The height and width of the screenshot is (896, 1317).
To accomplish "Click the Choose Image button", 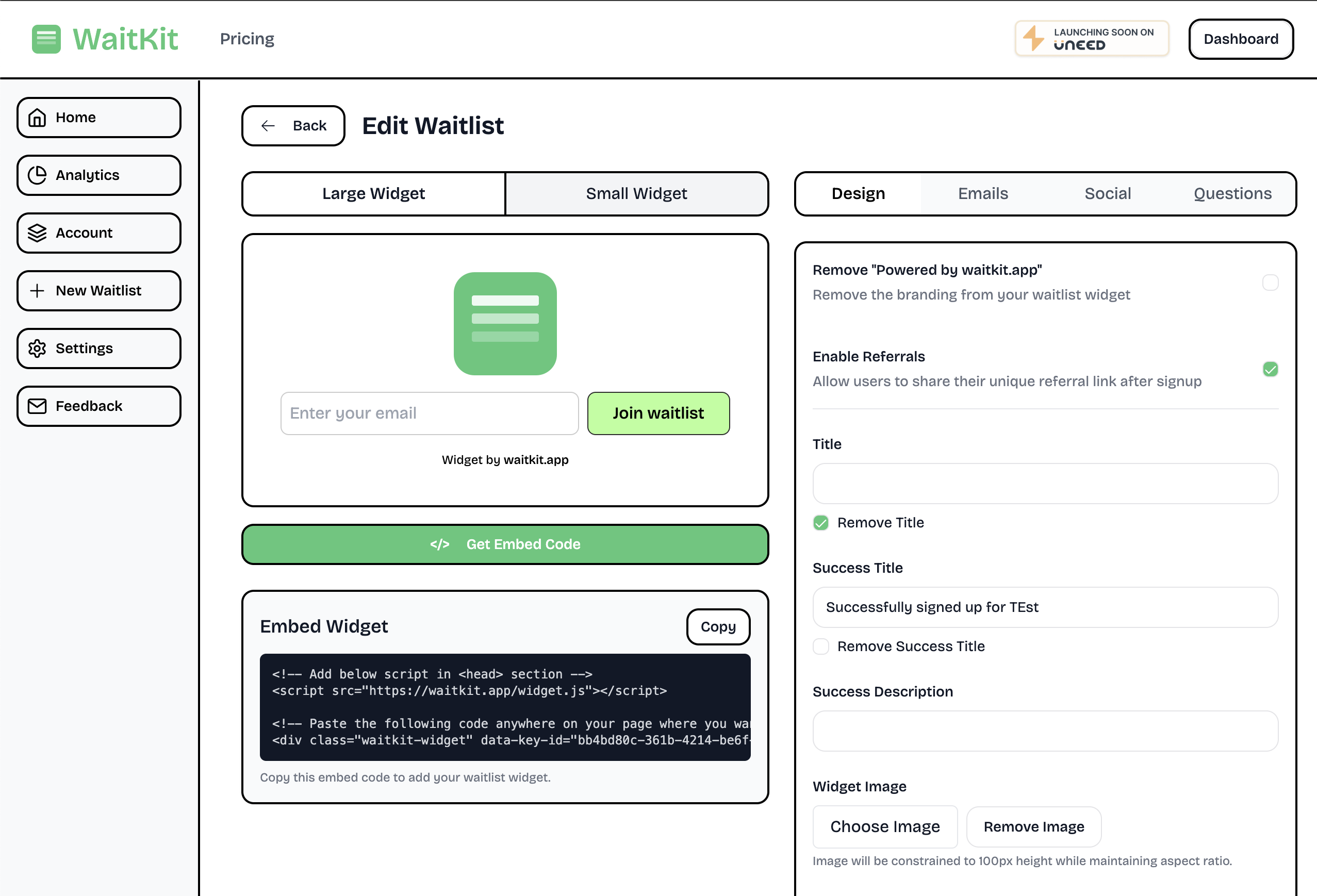I will [884, 827].
